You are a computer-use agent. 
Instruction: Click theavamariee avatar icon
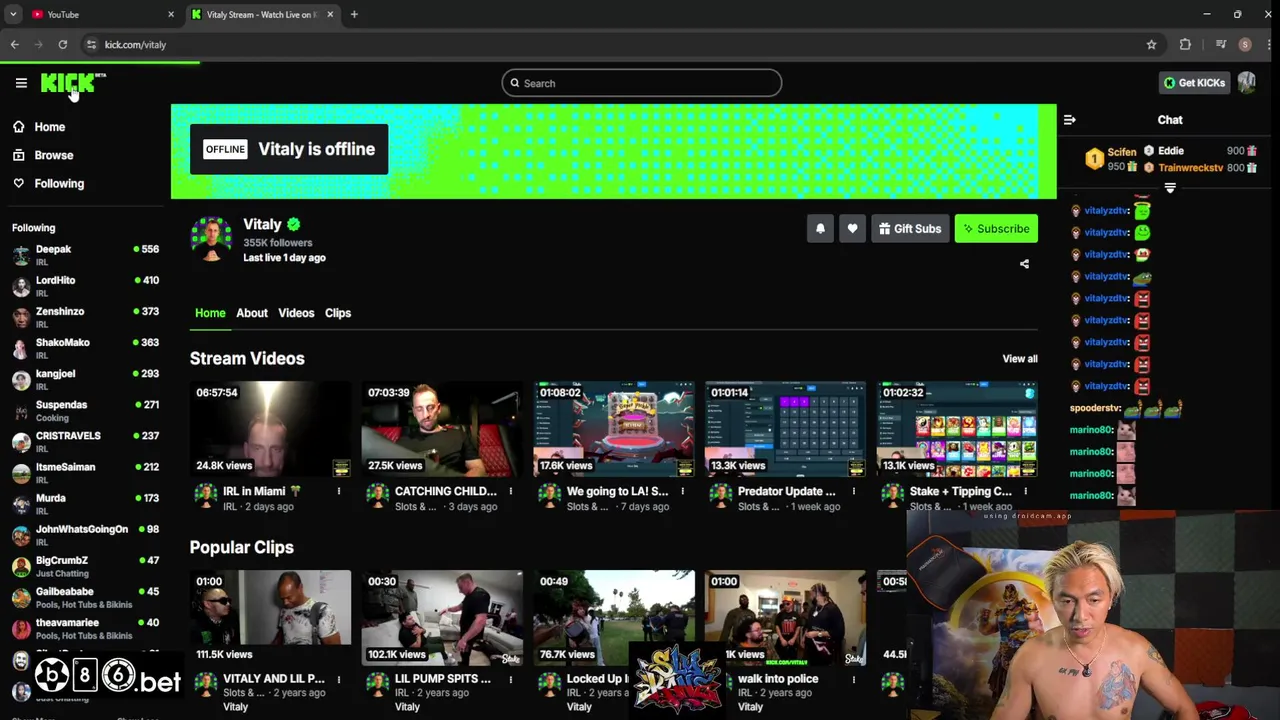tap(21, 628)
